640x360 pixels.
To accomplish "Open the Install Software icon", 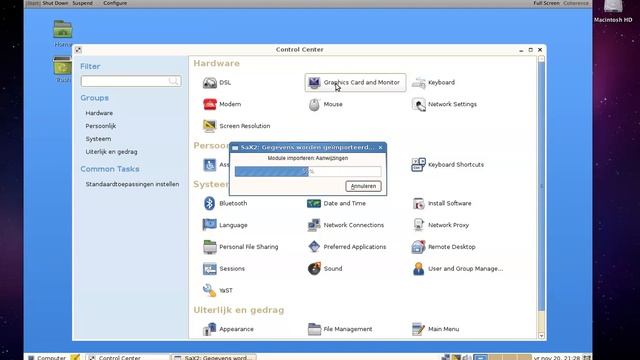I will pyautogui.click(x=442, y=203).
